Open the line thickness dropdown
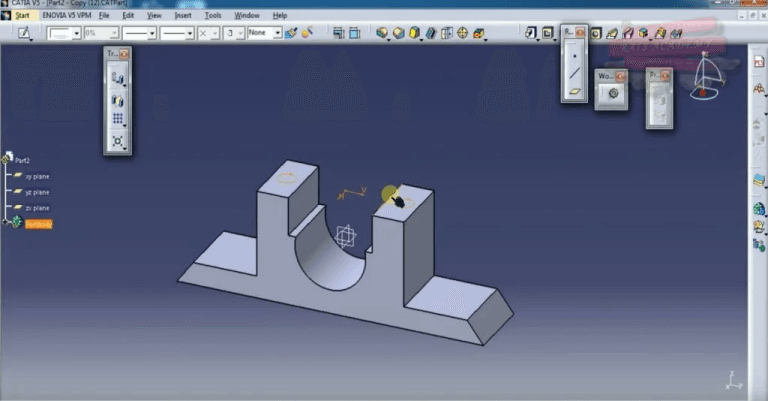The height and width of the screenshot is (401, 768). click(153, 33)
